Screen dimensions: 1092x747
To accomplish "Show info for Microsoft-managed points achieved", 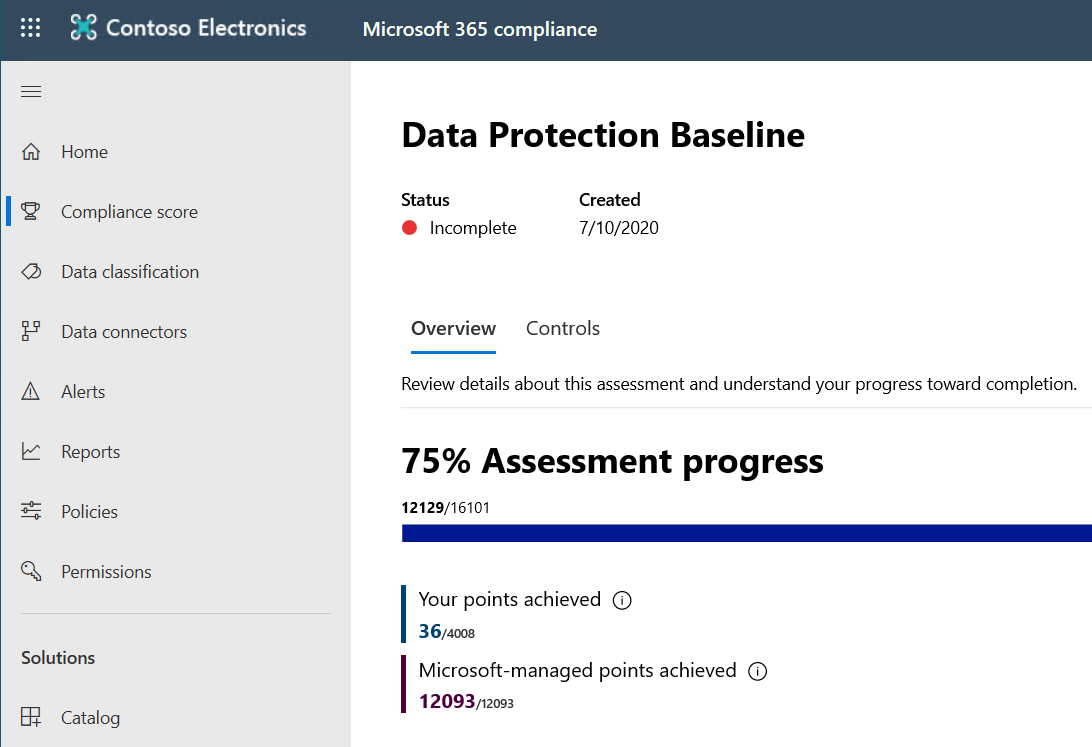I will click(757, 671).
